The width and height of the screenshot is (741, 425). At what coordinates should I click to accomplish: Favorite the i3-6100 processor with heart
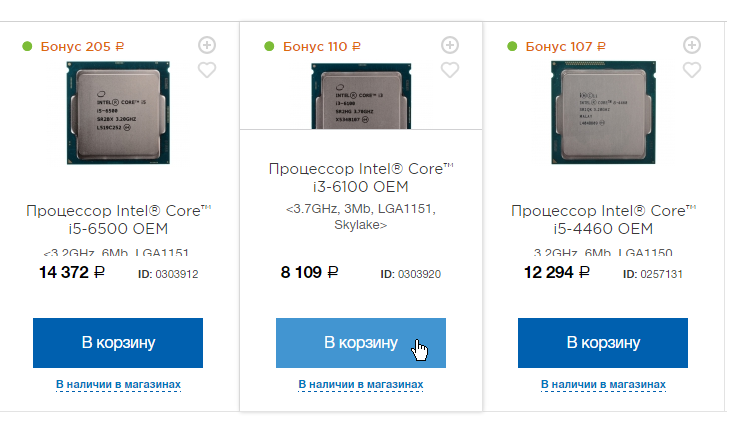pyautogui.click(x=450, y=70)
